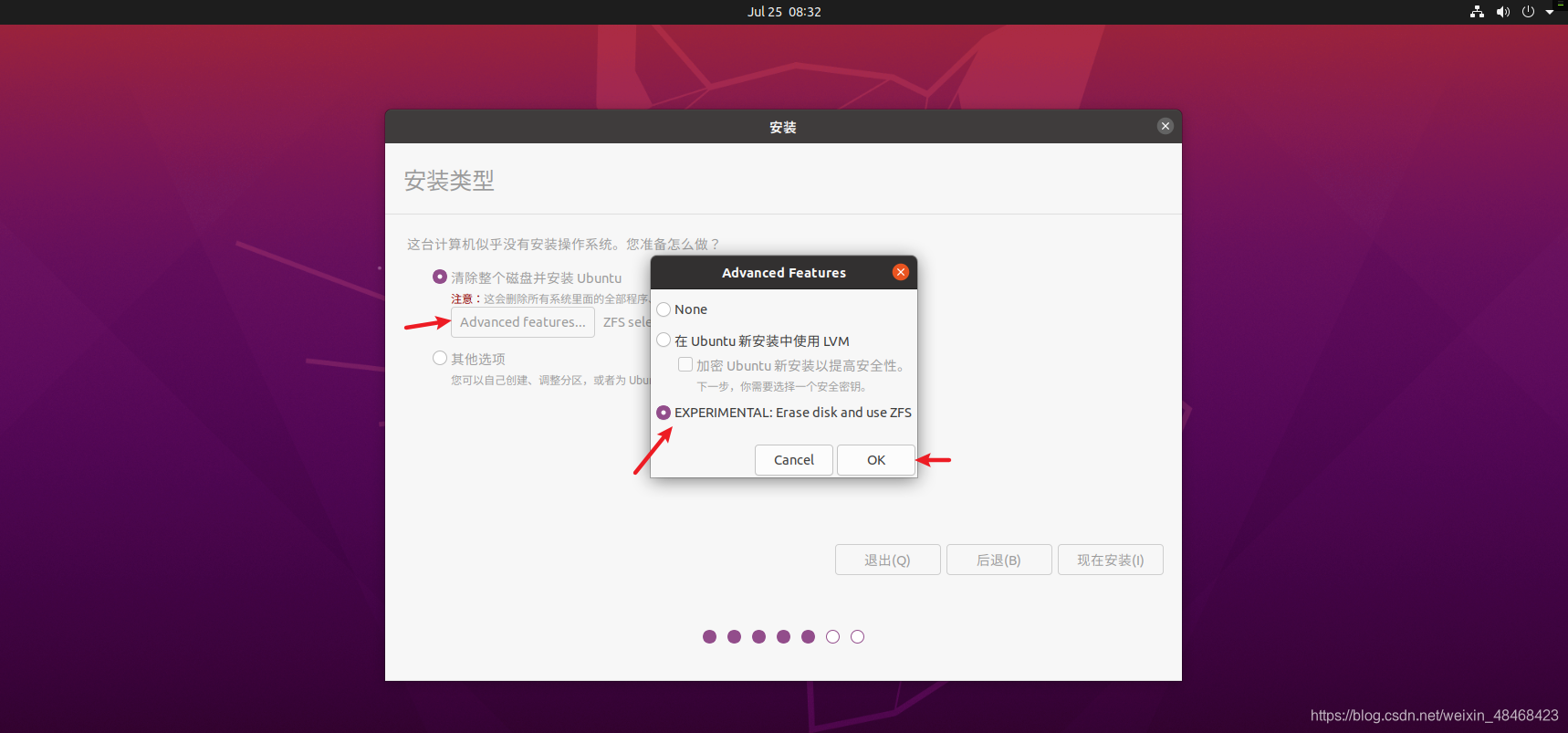Click the 后退(B) back button
Image resolution: width=1568 pixels, height=733 pixels.
coord(999,560)
